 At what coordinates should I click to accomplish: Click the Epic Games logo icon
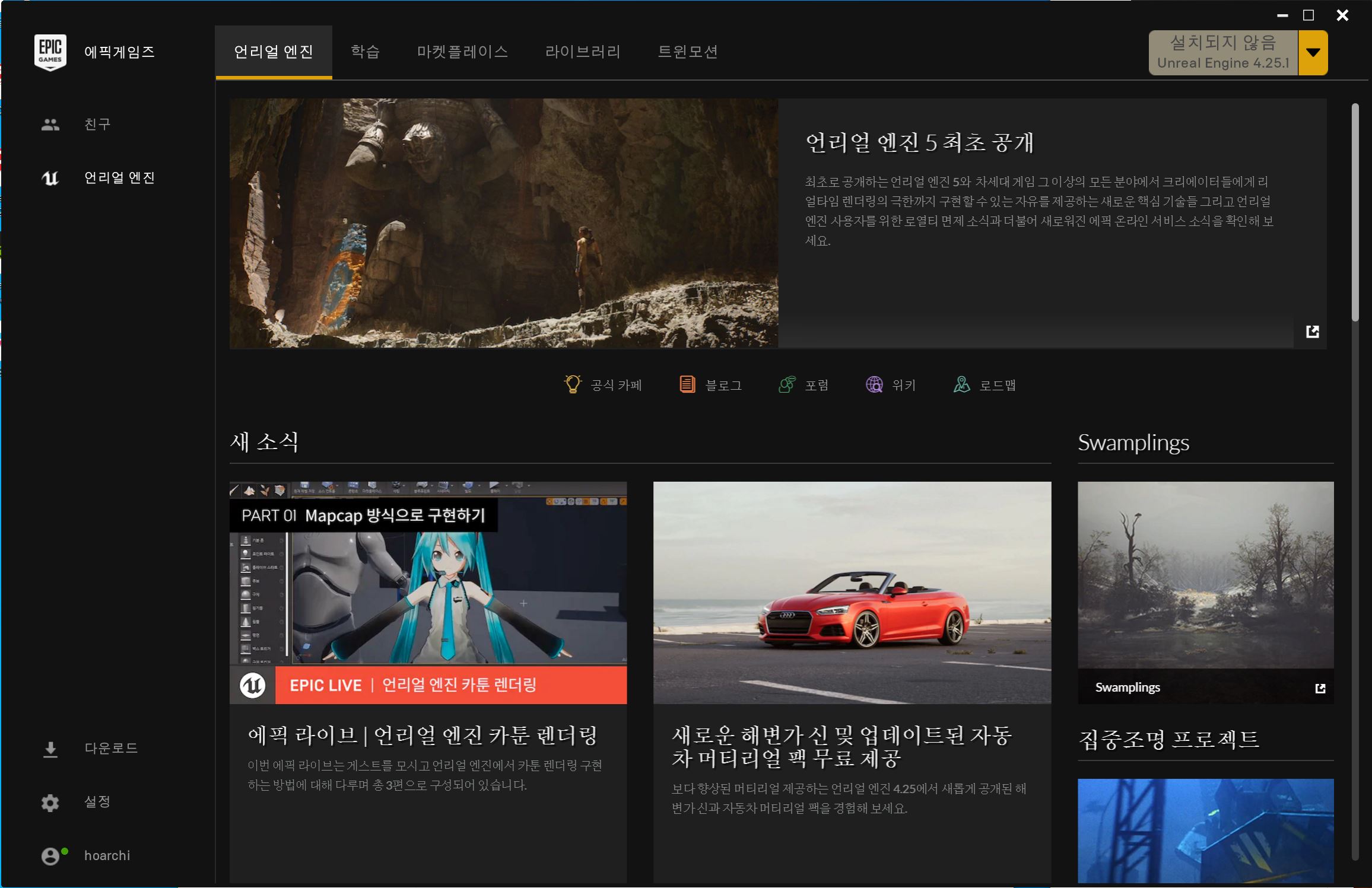coord(50,52)
